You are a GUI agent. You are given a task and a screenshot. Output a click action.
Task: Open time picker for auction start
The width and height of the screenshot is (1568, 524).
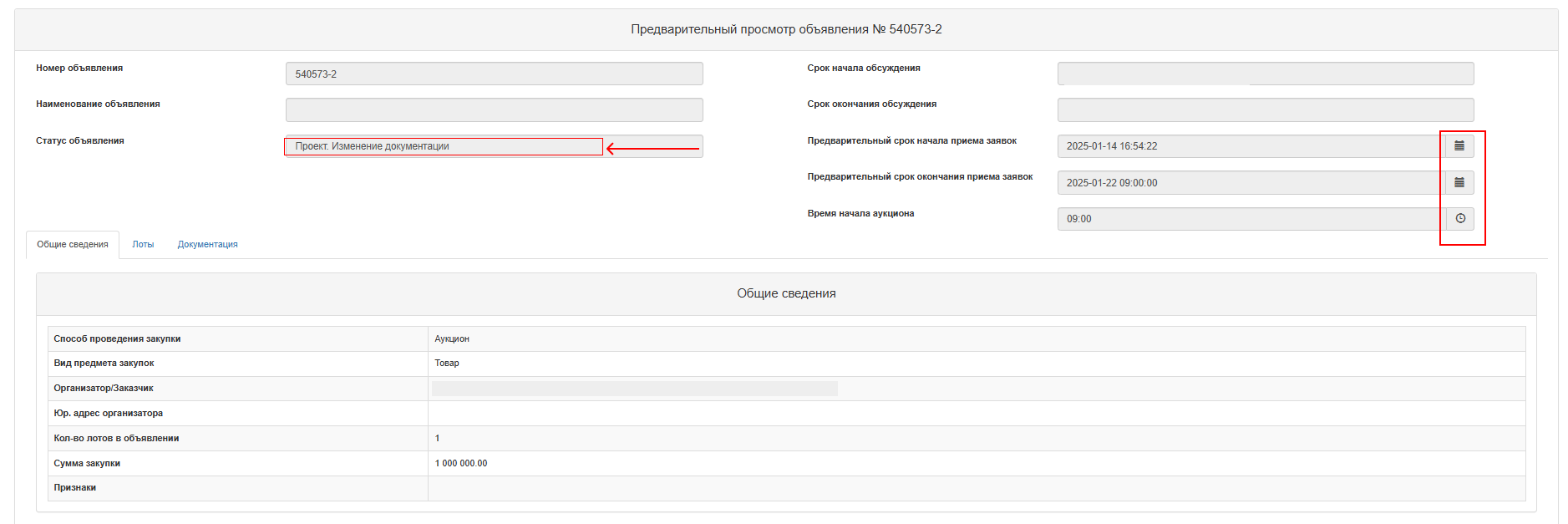[1459, 219]
